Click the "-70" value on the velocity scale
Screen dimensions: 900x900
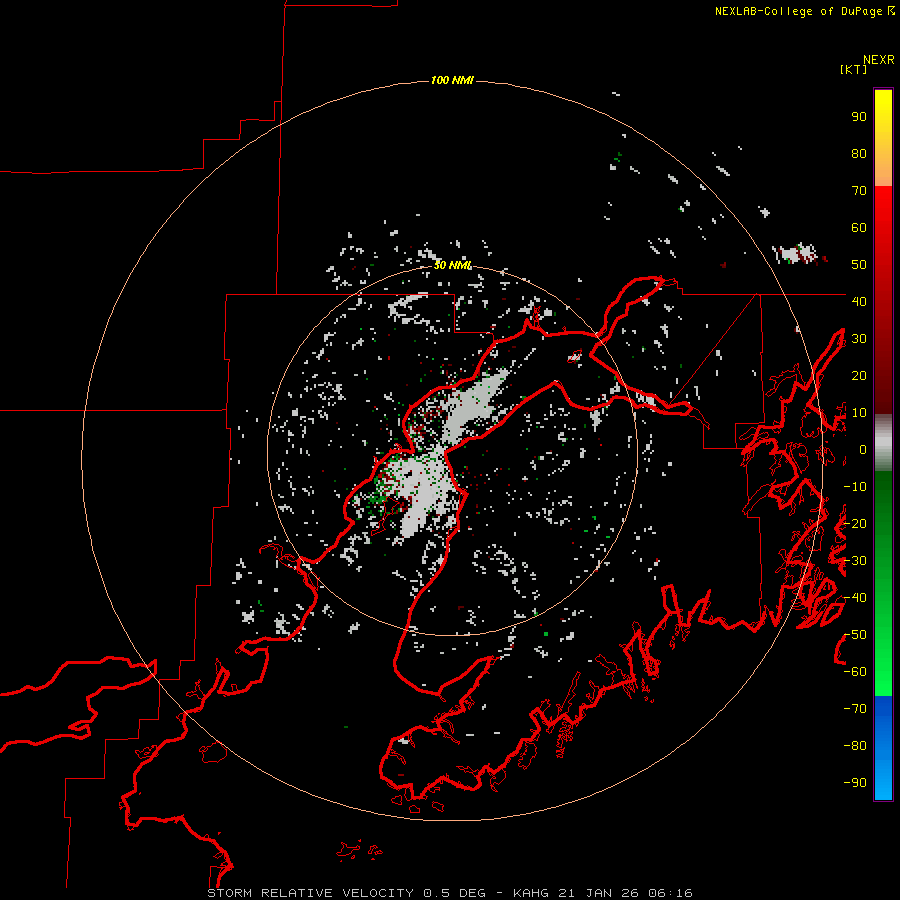(x=855, y=709)
